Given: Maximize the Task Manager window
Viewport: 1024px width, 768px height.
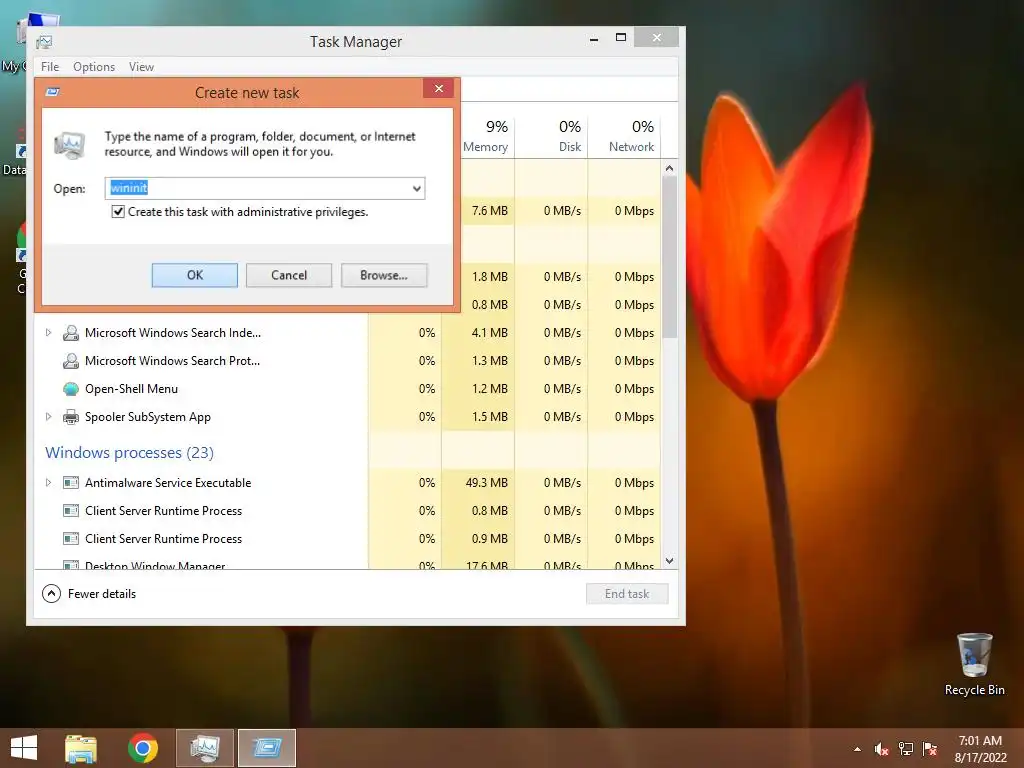Looking at the screenshot, I should (x=621, y=38).
